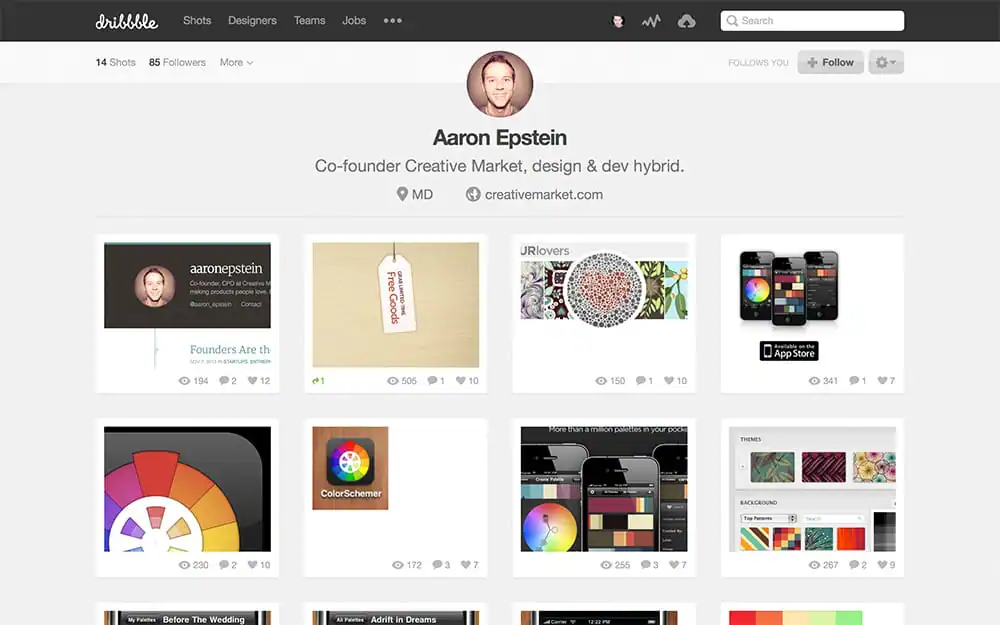
Task: Click the views eye icon showing 172
Action: pyautogui.click(x=398, y=565)
